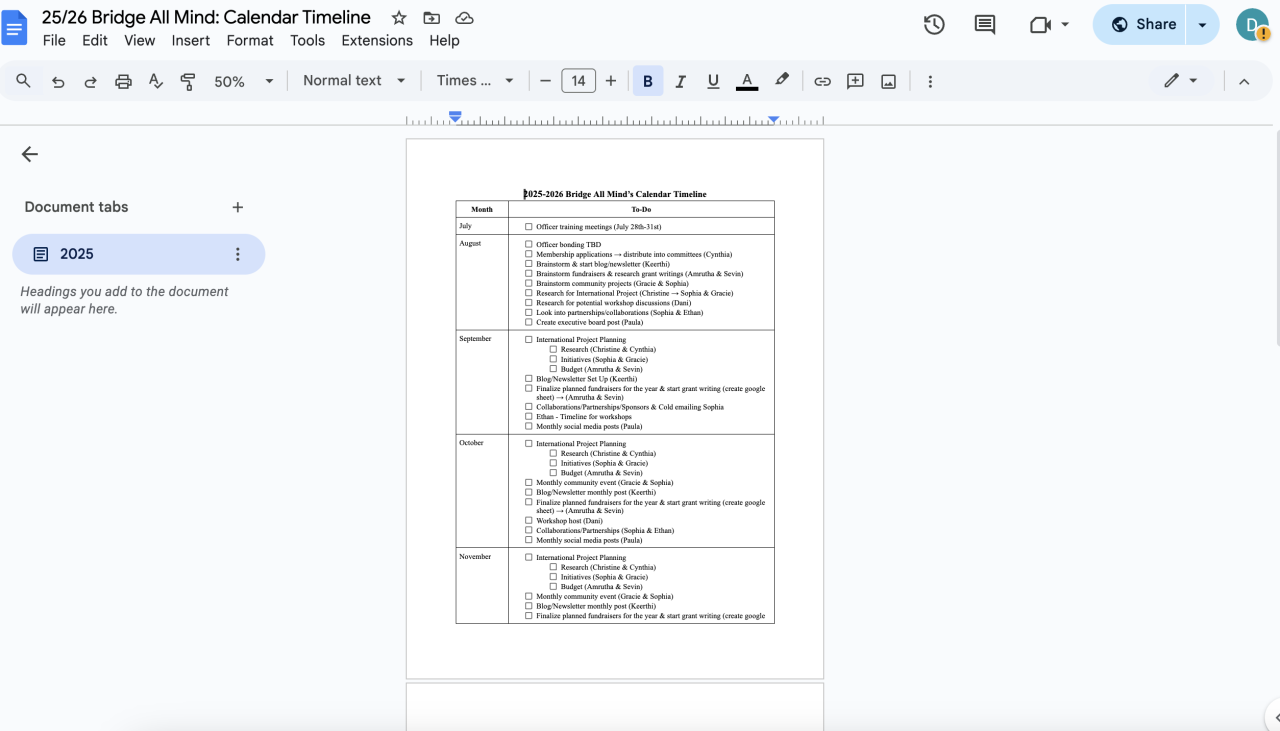Tick the Officer bonding TBD checkbox

529,244
